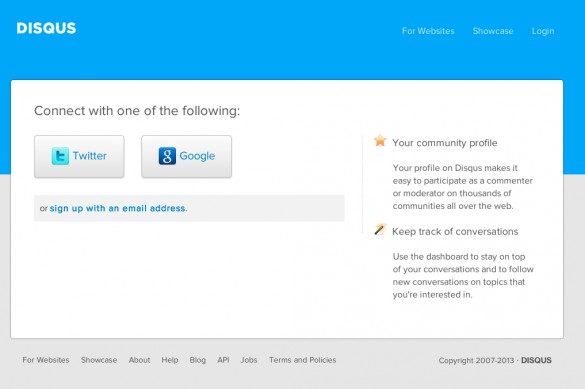
Task: Open API footer link
Action: tap(223, 360)
